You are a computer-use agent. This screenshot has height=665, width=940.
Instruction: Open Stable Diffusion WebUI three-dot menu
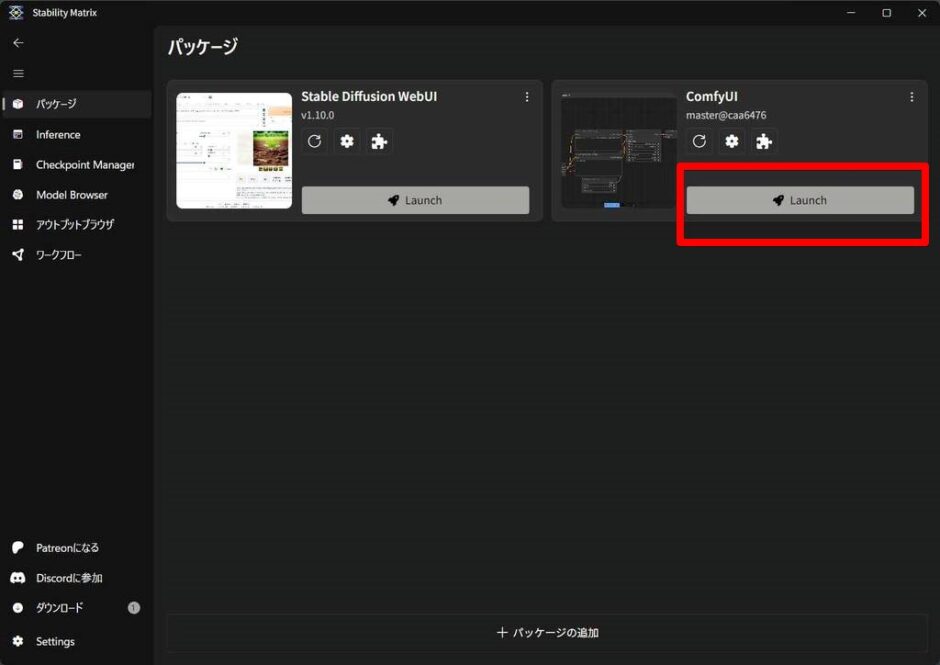527,96
